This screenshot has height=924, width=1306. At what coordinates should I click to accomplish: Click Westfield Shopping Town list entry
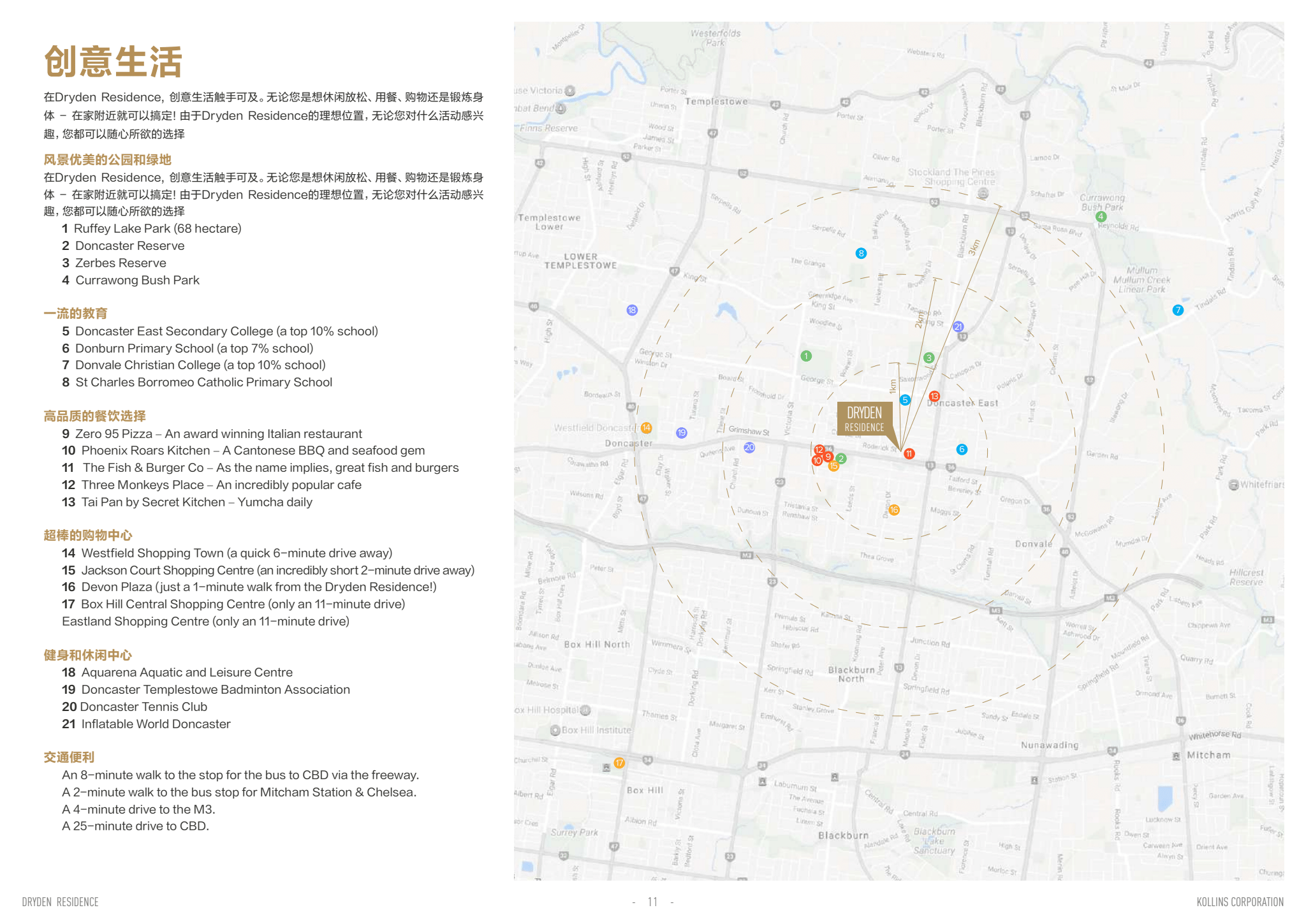(x=227, y=553)
